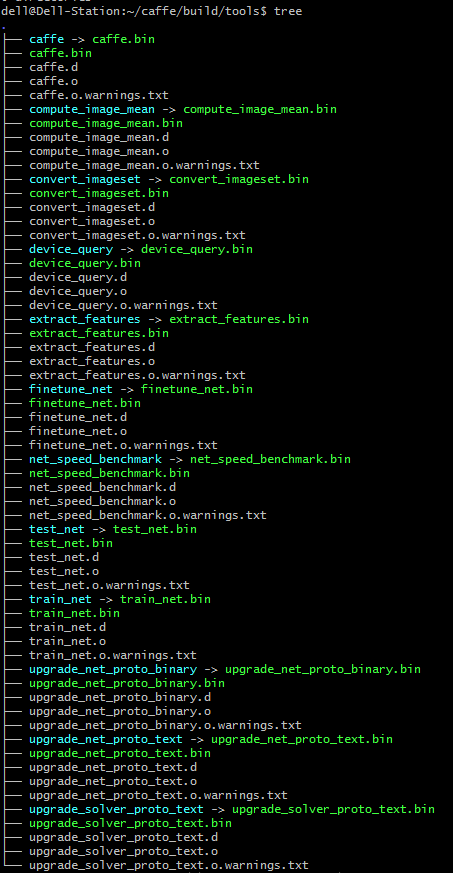Click upgrade_net_proto_text.o entry
453x873 pixels.
tap(112, 781)
